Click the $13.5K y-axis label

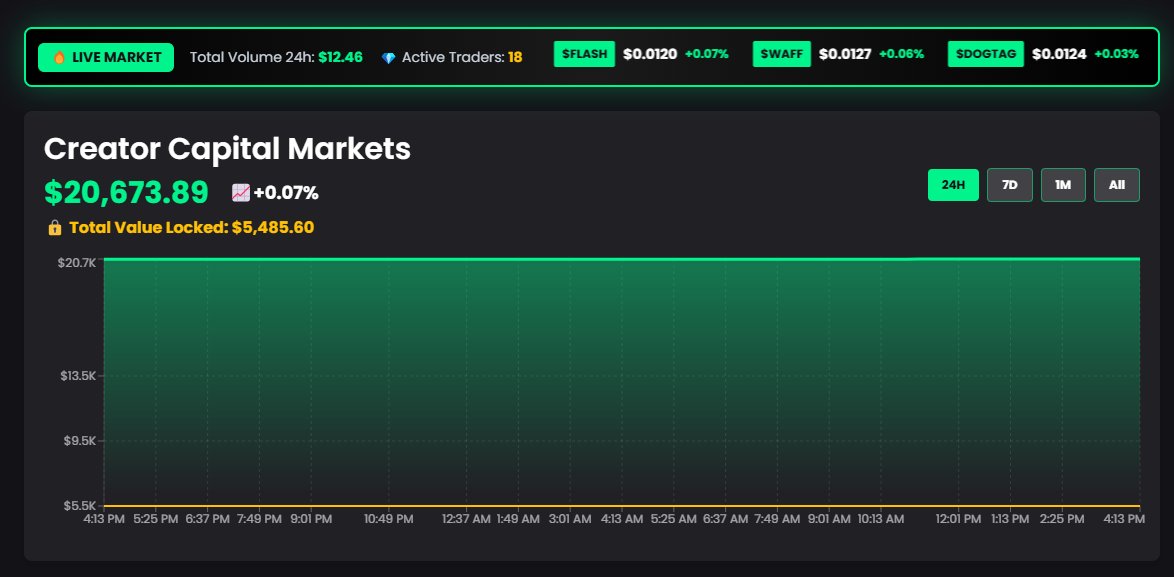[x=78, y=376]
